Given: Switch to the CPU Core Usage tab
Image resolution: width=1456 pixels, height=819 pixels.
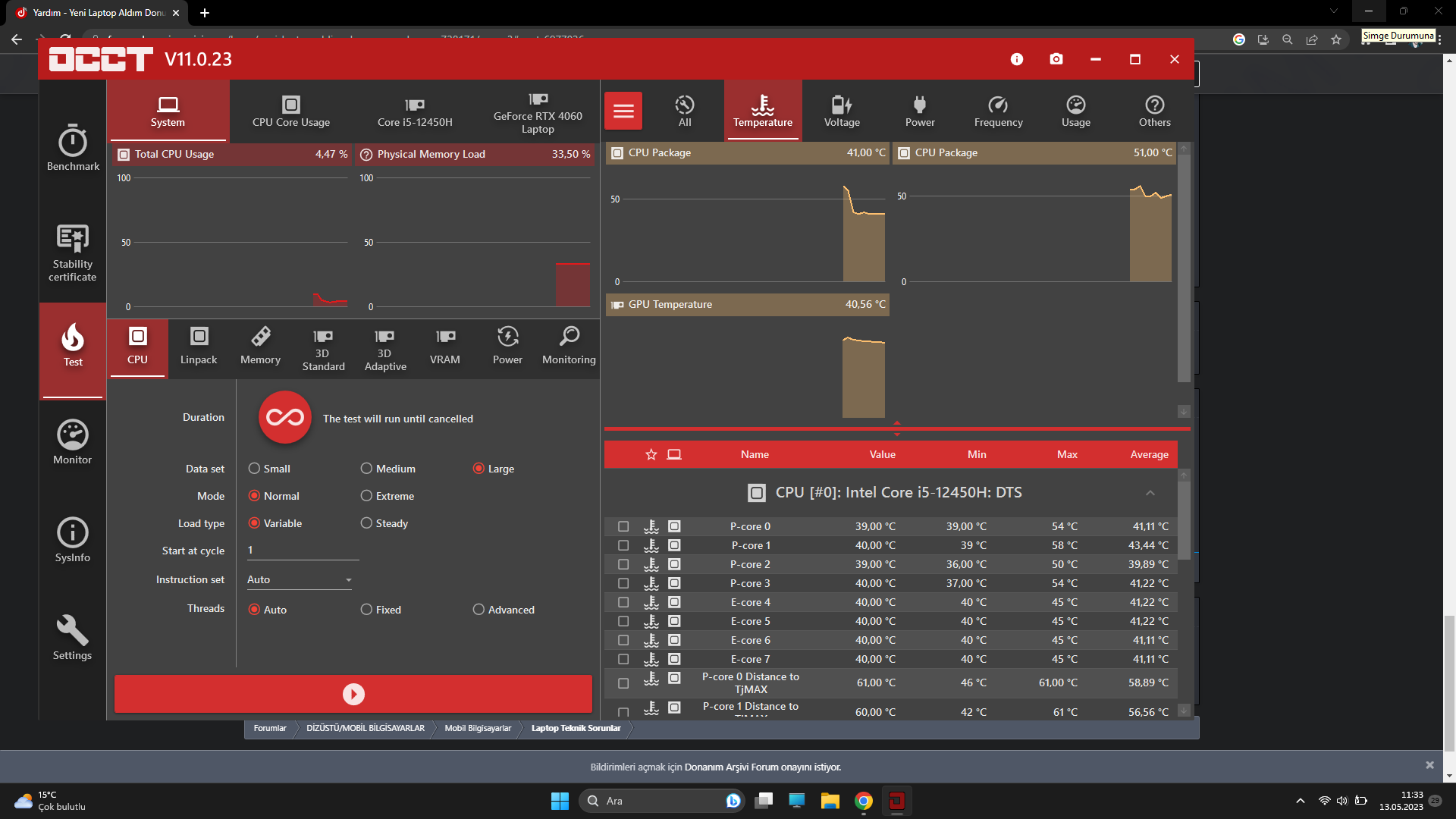Looking at the screenshot, I should [x=291, y=111].
